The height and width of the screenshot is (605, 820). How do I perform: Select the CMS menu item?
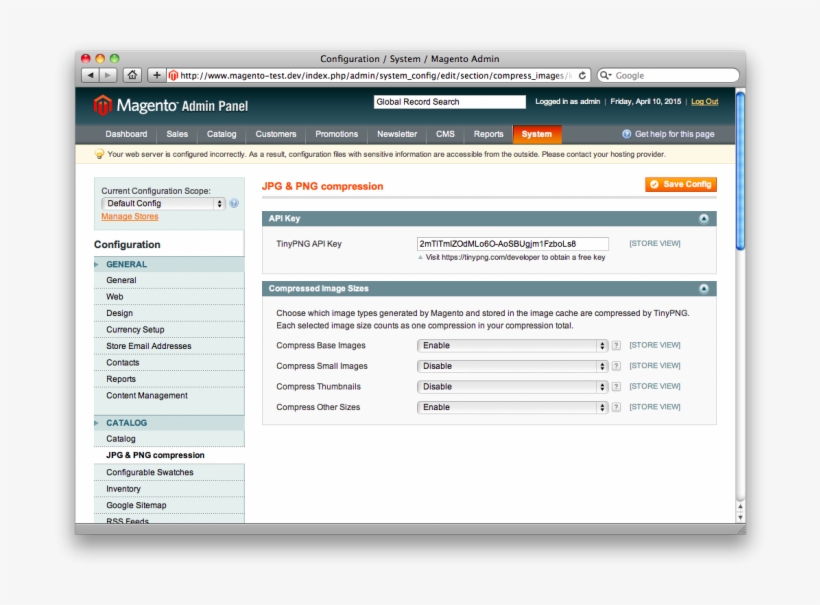(445, 133)
